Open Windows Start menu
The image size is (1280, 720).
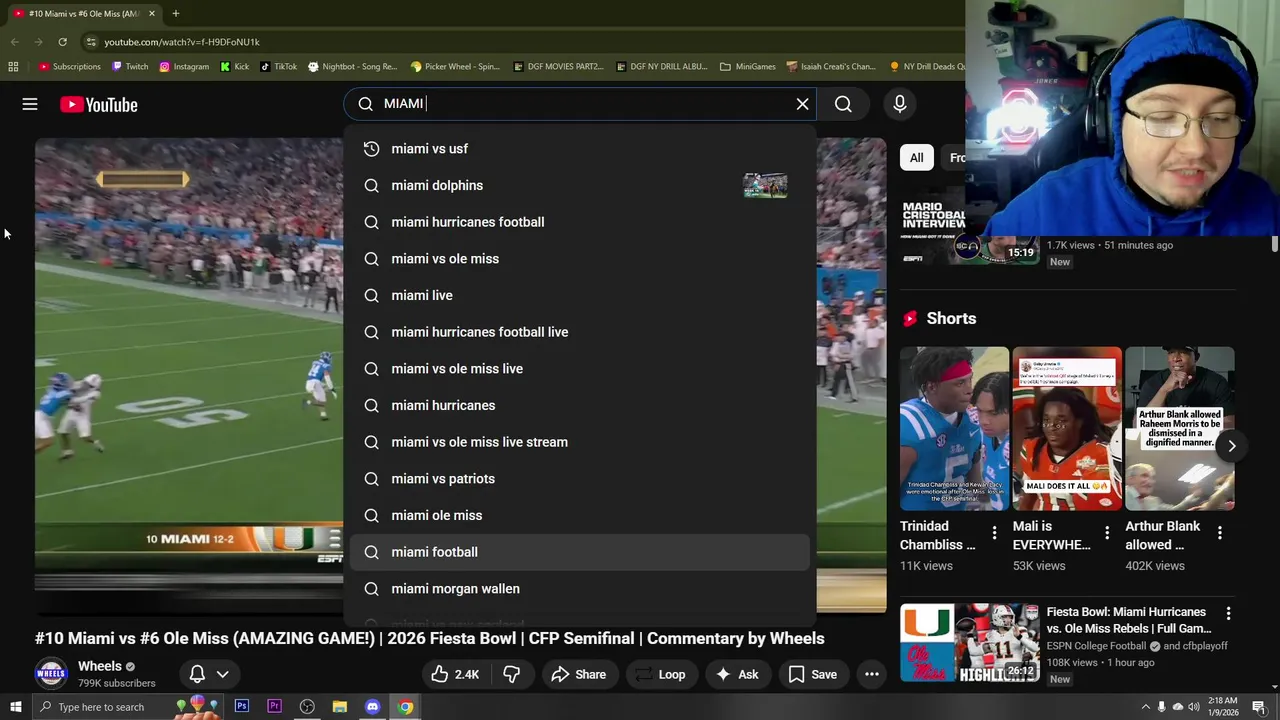[x=15, y=707]
